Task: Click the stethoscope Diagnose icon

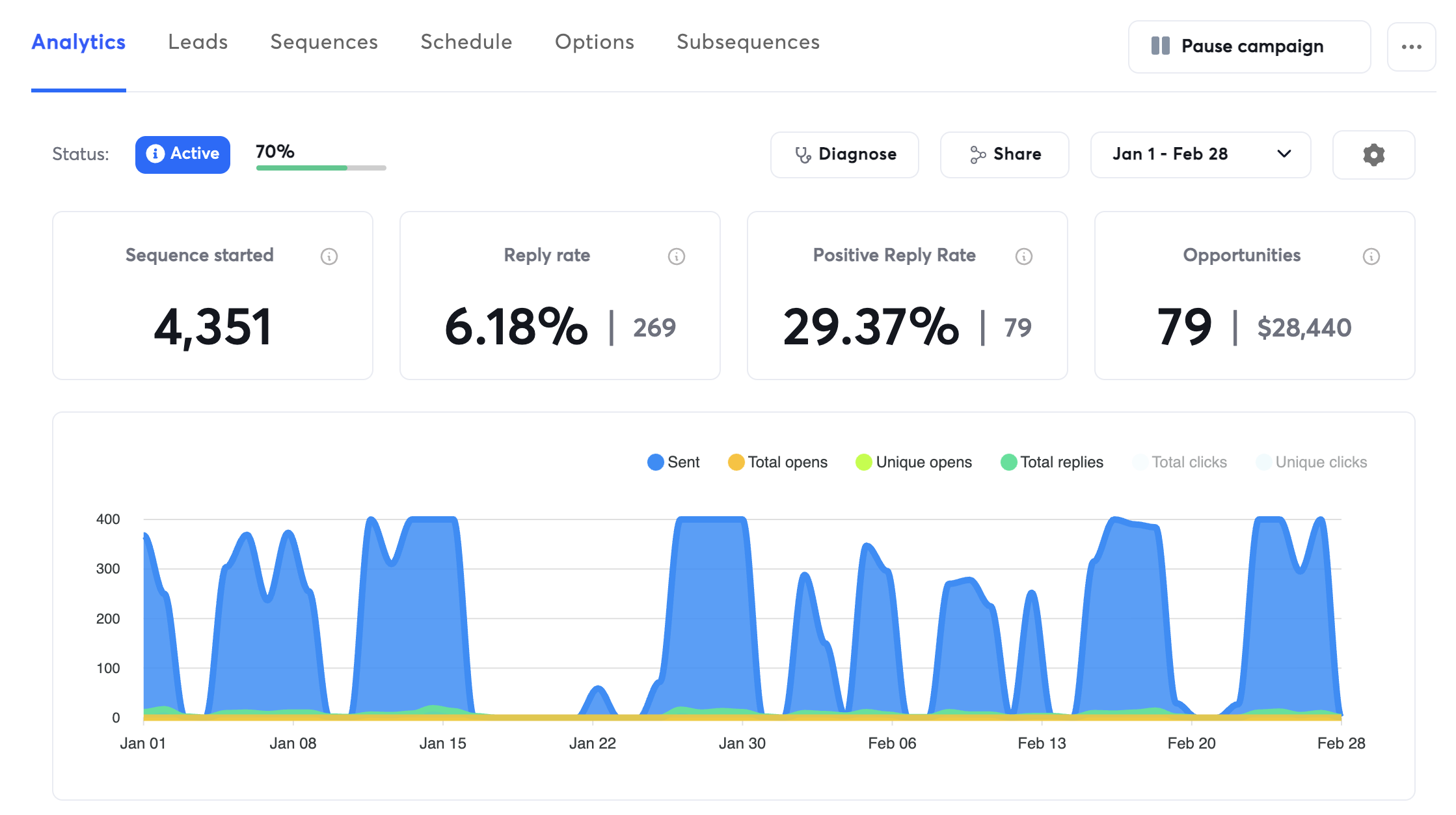Action: (x=803, y=155)
